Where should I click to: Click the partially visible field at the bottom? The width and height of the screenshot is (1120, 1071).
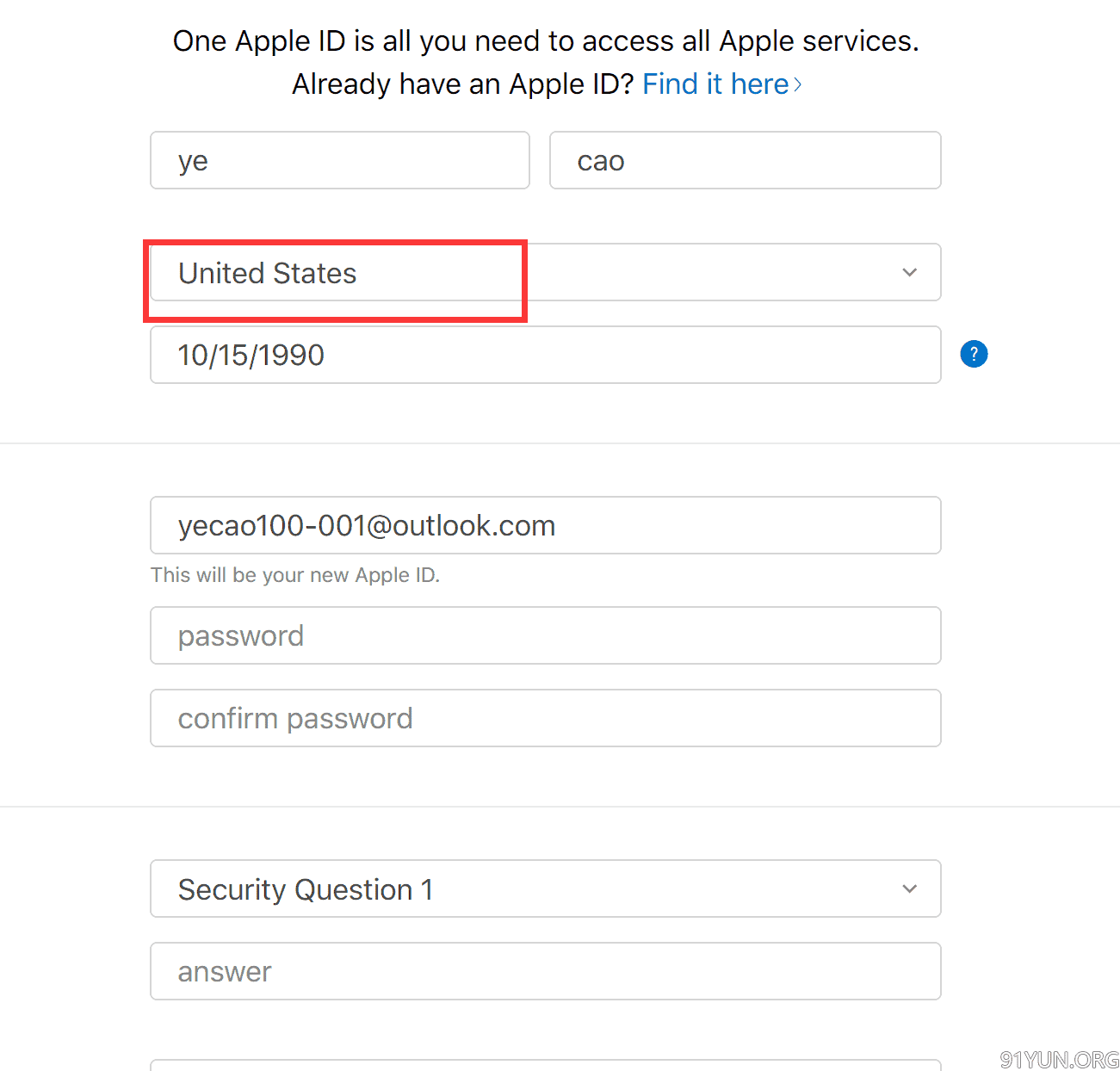tap(546, 1065)
